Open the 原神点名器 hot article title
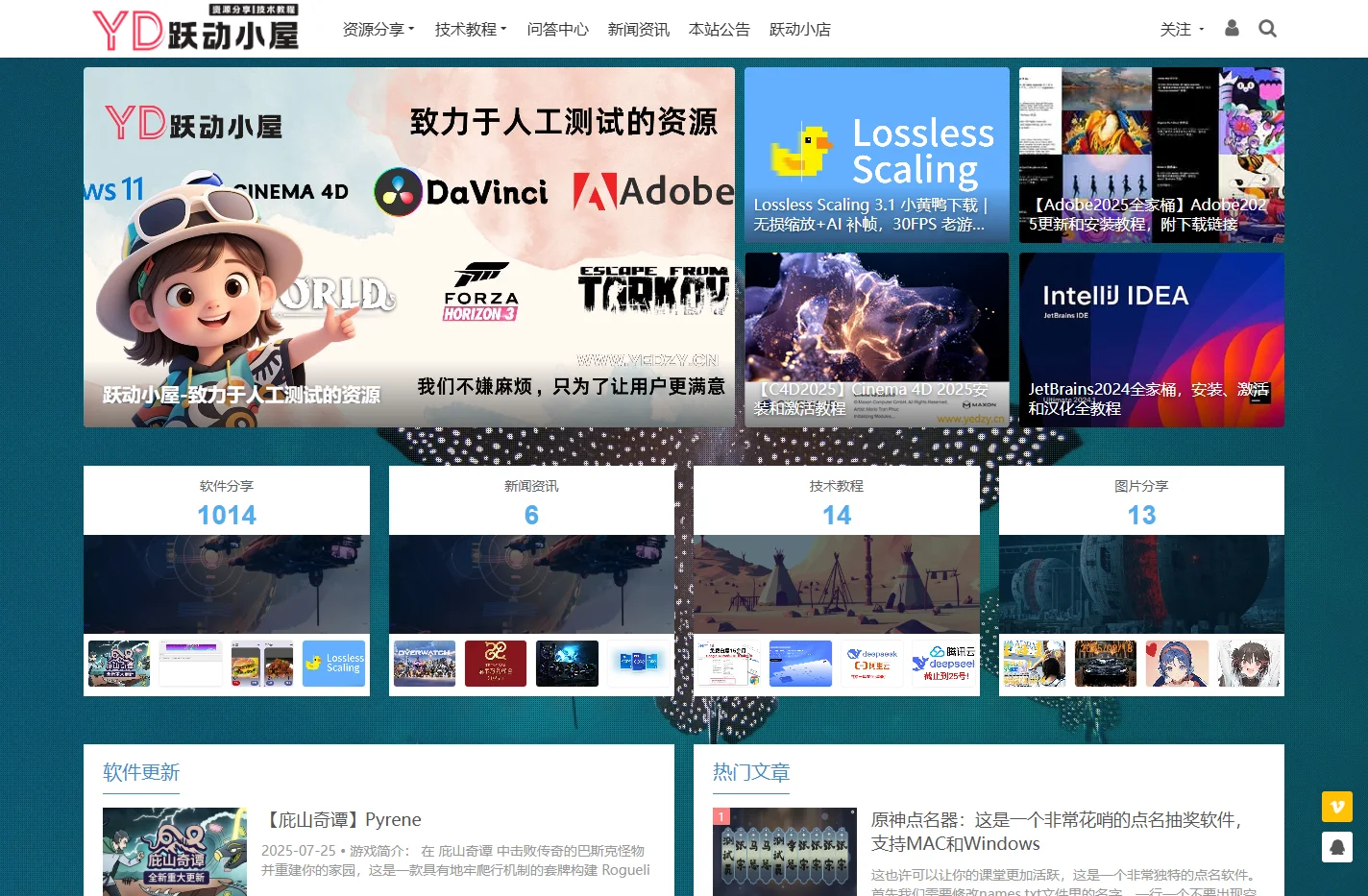The height and width of the screenshot is (896, 1368). [1057, 832]
